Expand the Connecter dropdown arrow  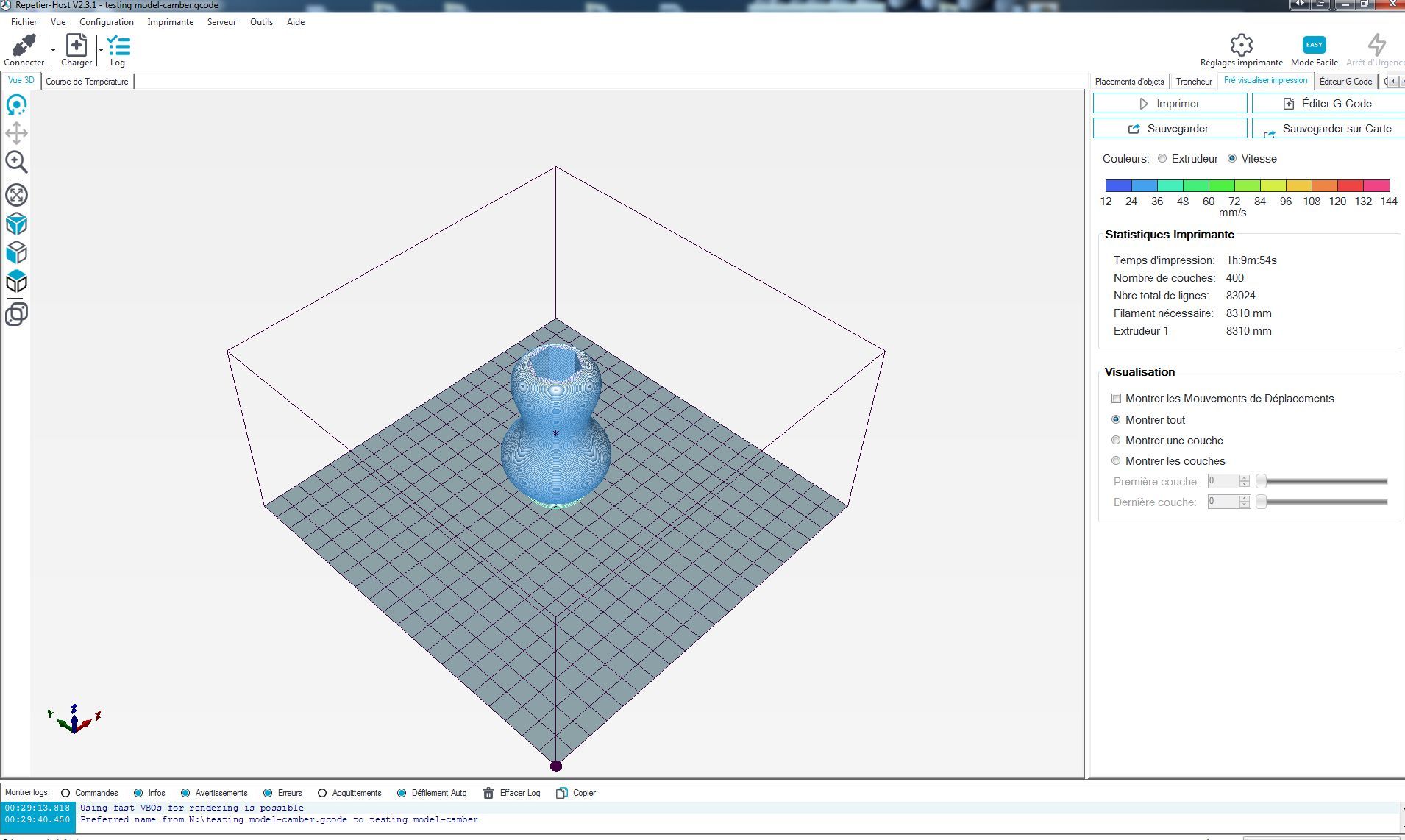pos(53,50)
